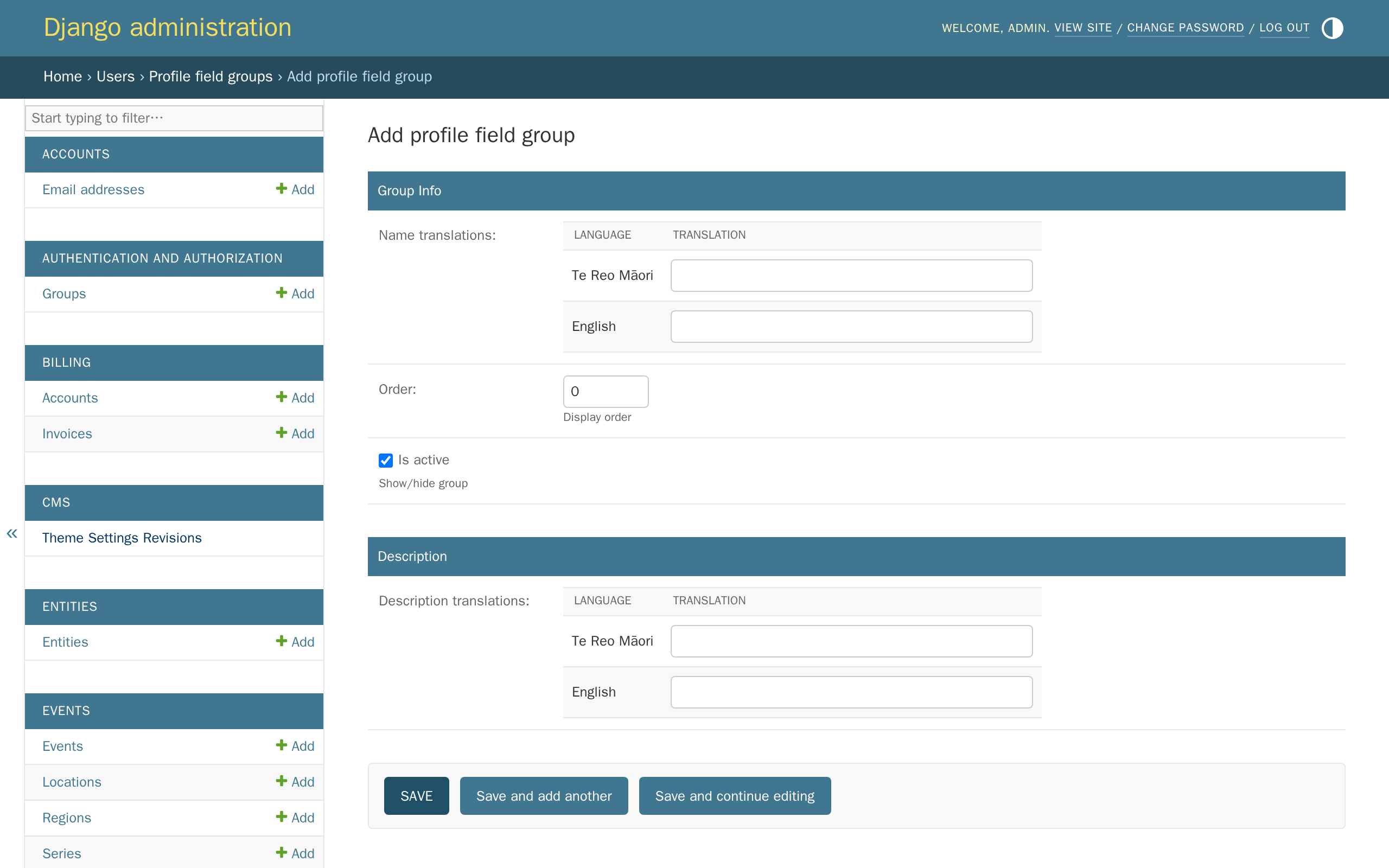Open Series in the sidebar
This screenshot has width=1389, height=868.
pos(61,854)
